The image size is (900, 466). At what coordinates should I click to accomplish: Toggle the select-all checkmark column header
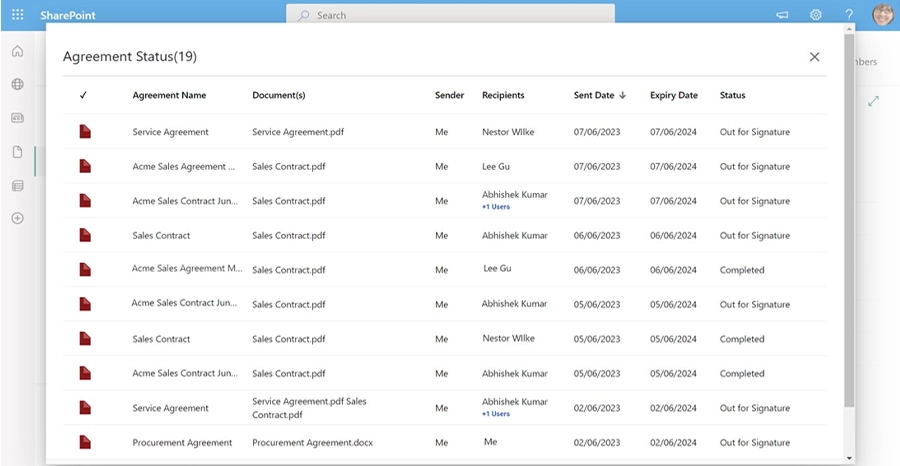pyautogui.click(x=83, y=95)
